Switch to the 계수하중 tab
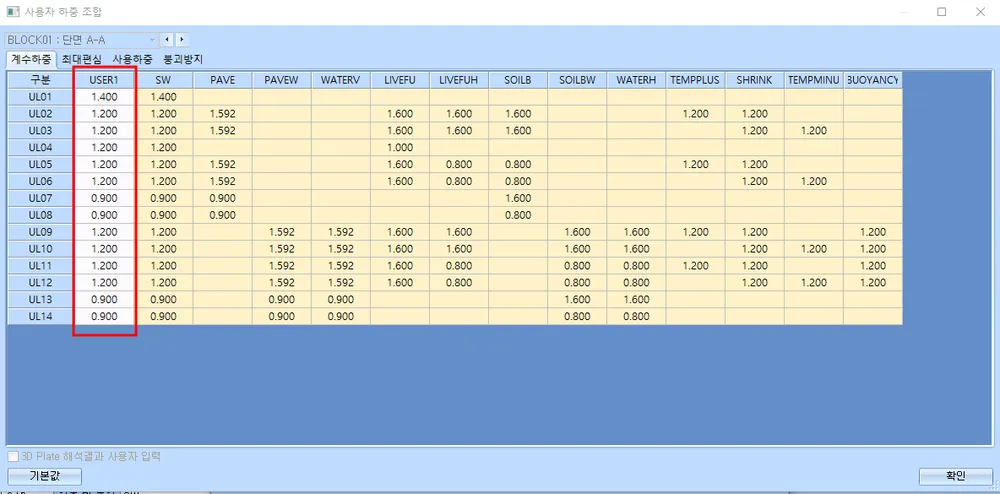 coord(31,59)
